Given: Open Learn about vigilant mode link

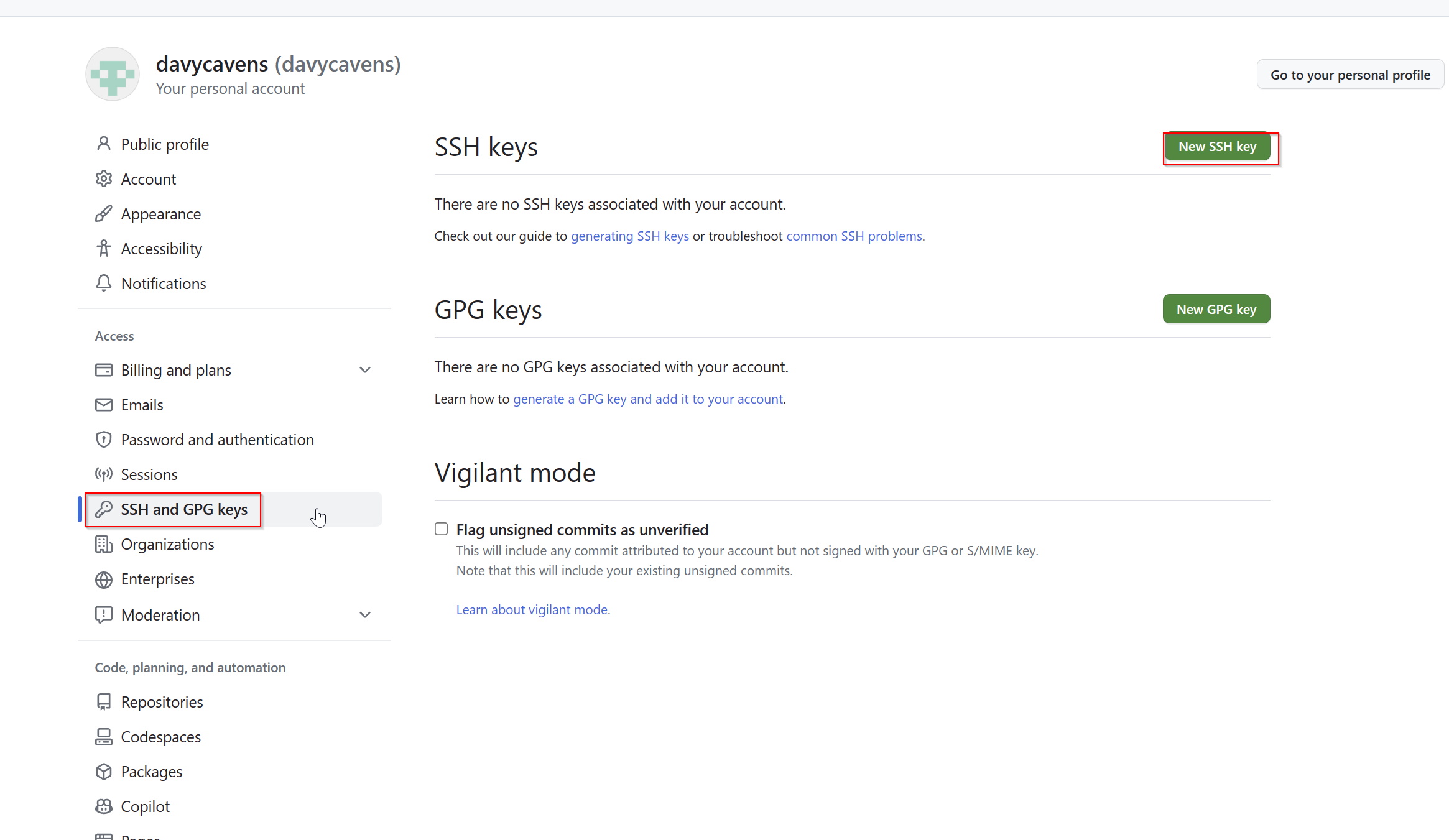Looking at the screenshot, I should point(534,610).
